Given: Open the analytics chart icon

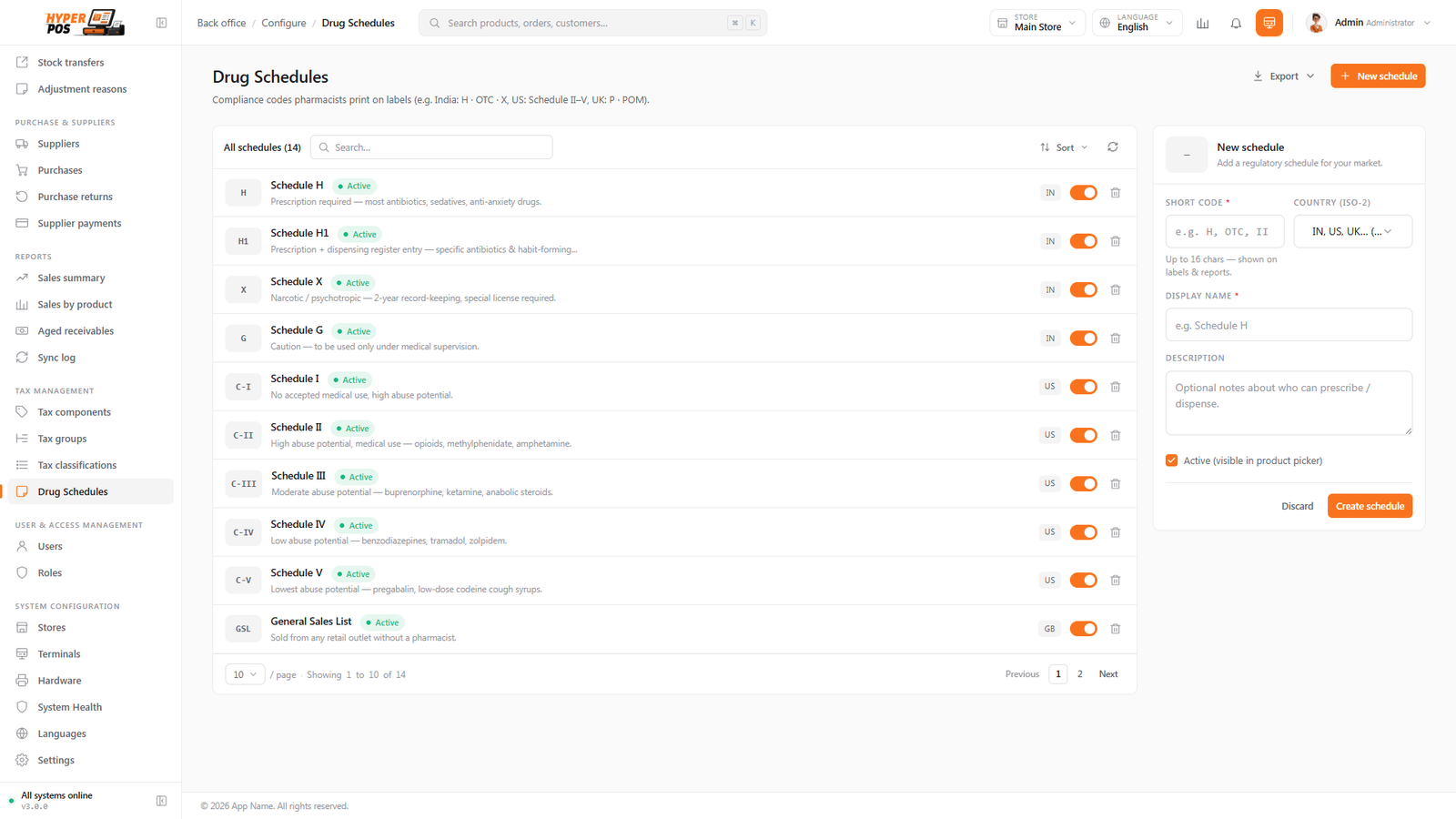Looking at the screenshot, I should pyautogui.click(x=1203, y=23).
